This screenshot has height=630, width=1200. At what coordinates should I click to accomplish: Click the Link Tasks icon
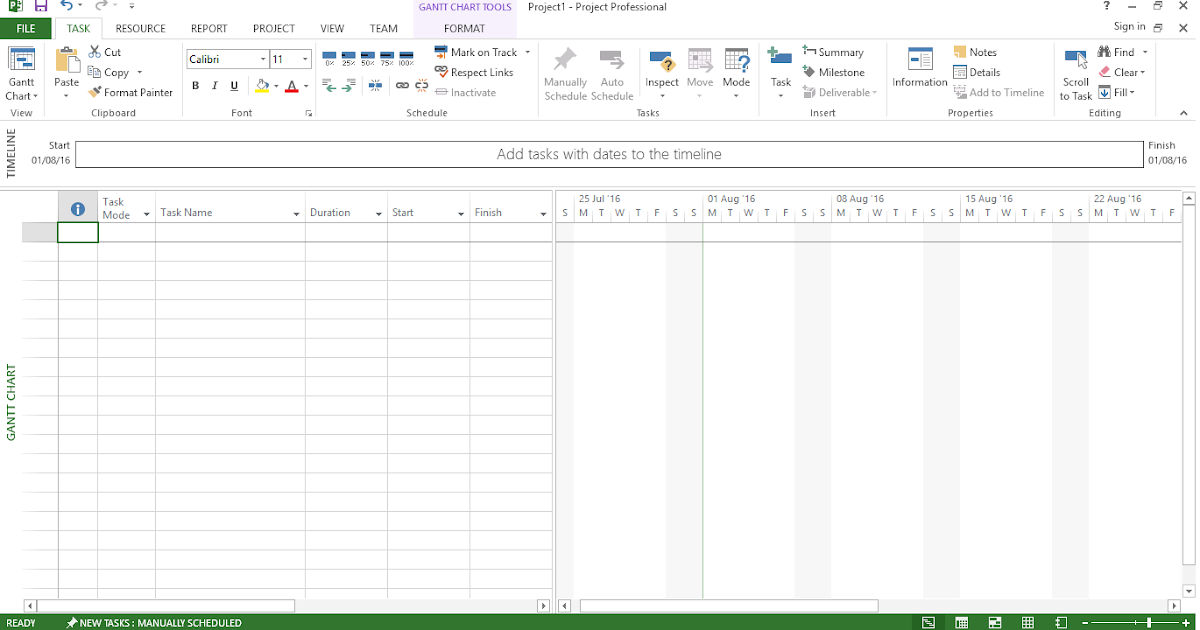click(x=401, y=85)
